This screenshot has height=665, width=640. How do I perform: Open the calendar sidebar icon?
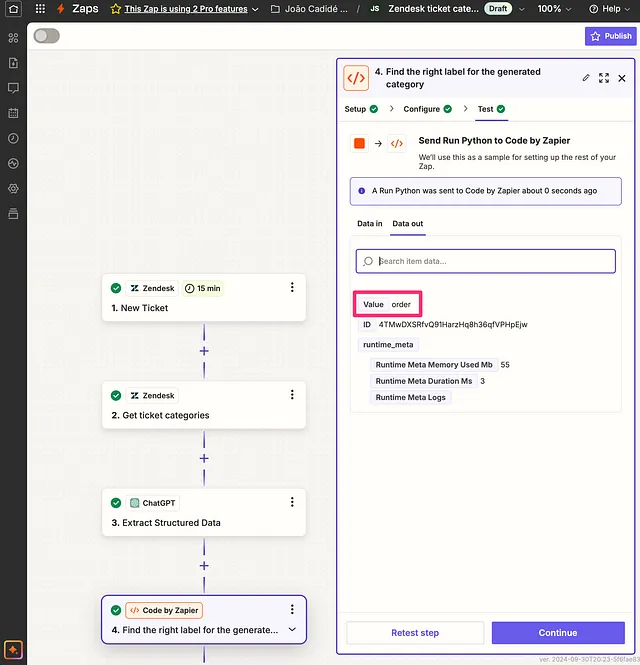(13, 113)
